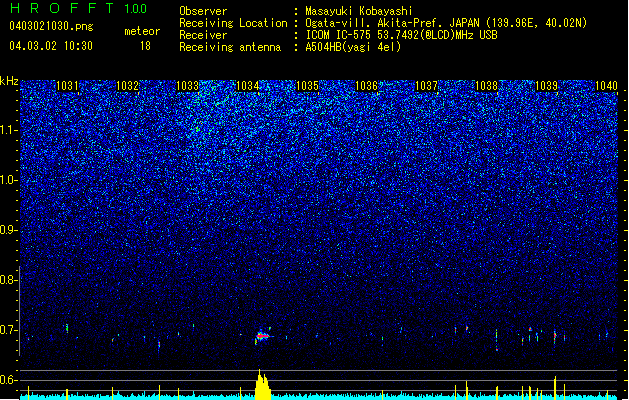Click the version number 1.0.0
This screenshot has width=629, height=400.
(x=135, y=9)
